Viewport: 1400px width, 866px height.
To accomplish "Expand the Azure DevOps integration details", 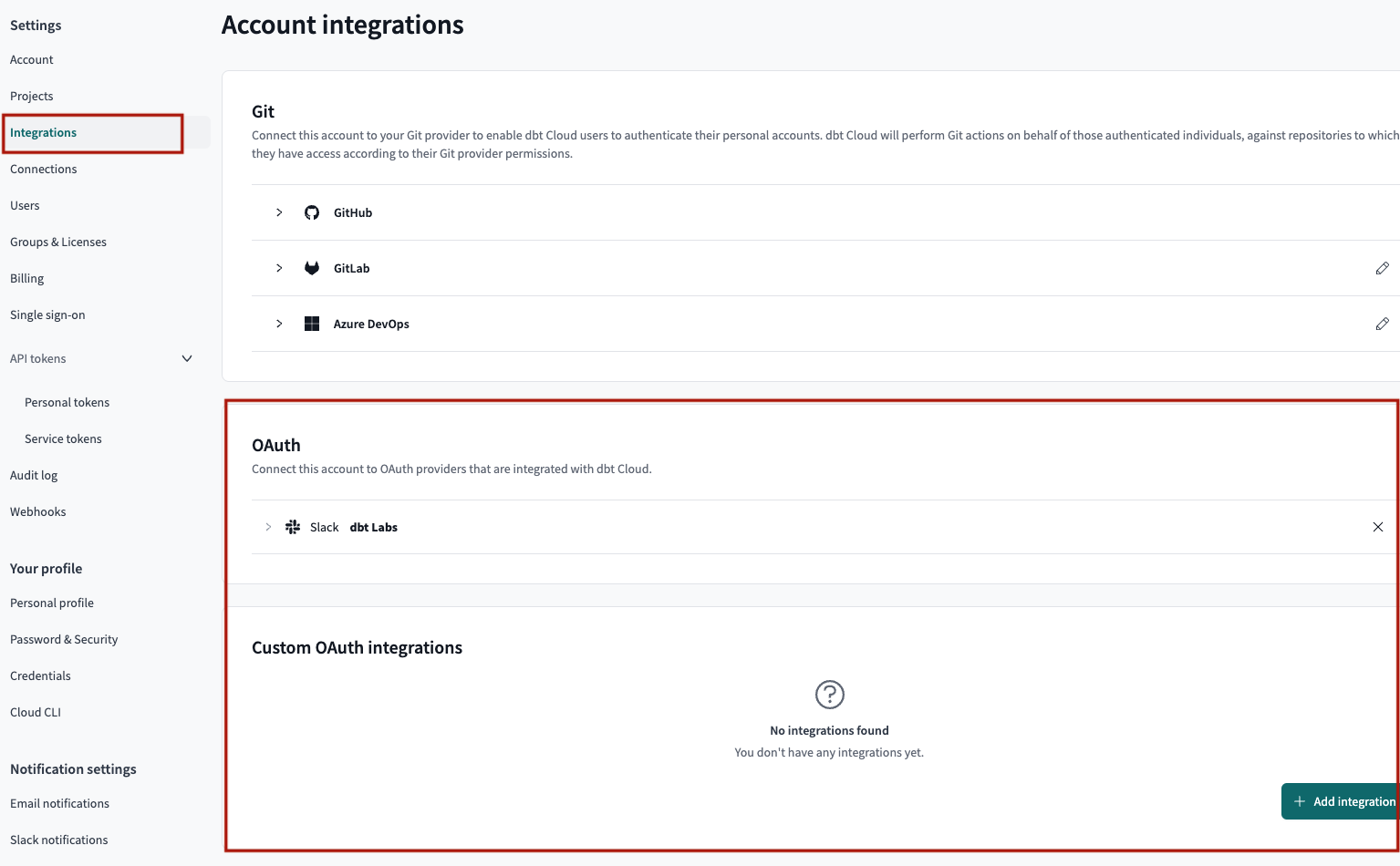I will coord(279,323).
